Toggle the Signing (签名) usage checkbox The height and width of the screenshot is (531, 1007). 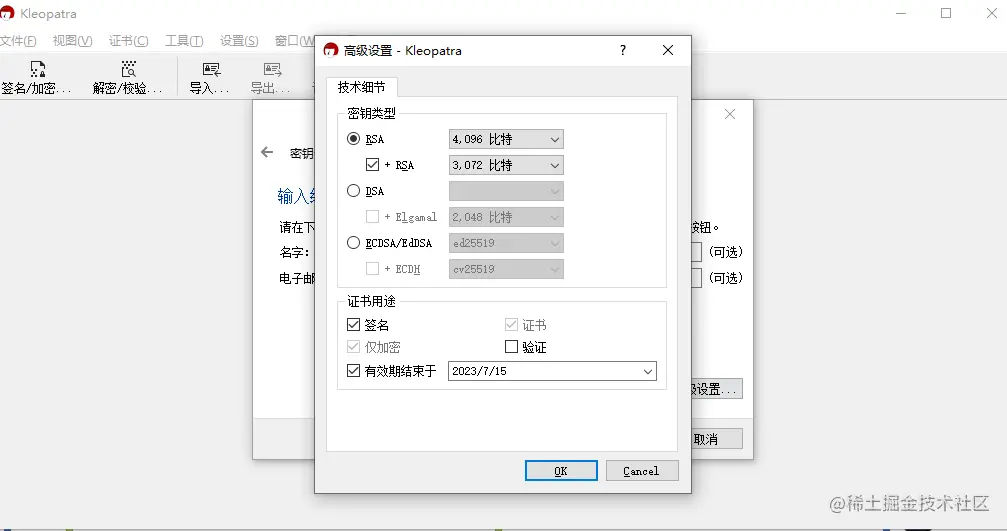[x=353, y=325]
